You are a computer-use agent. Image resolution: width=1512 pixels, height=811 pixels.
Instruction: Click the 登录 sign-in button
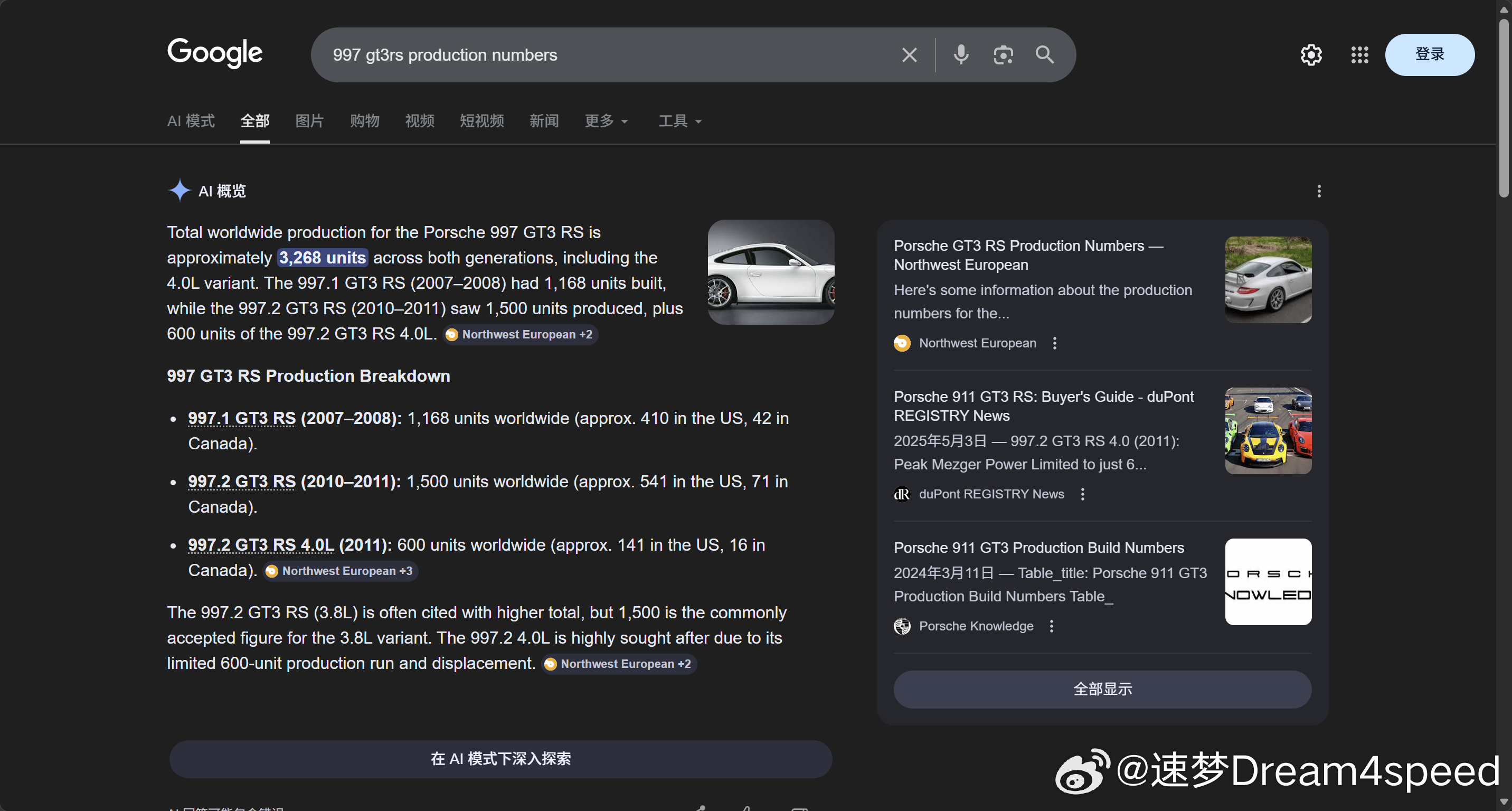tap(1429, 54)
